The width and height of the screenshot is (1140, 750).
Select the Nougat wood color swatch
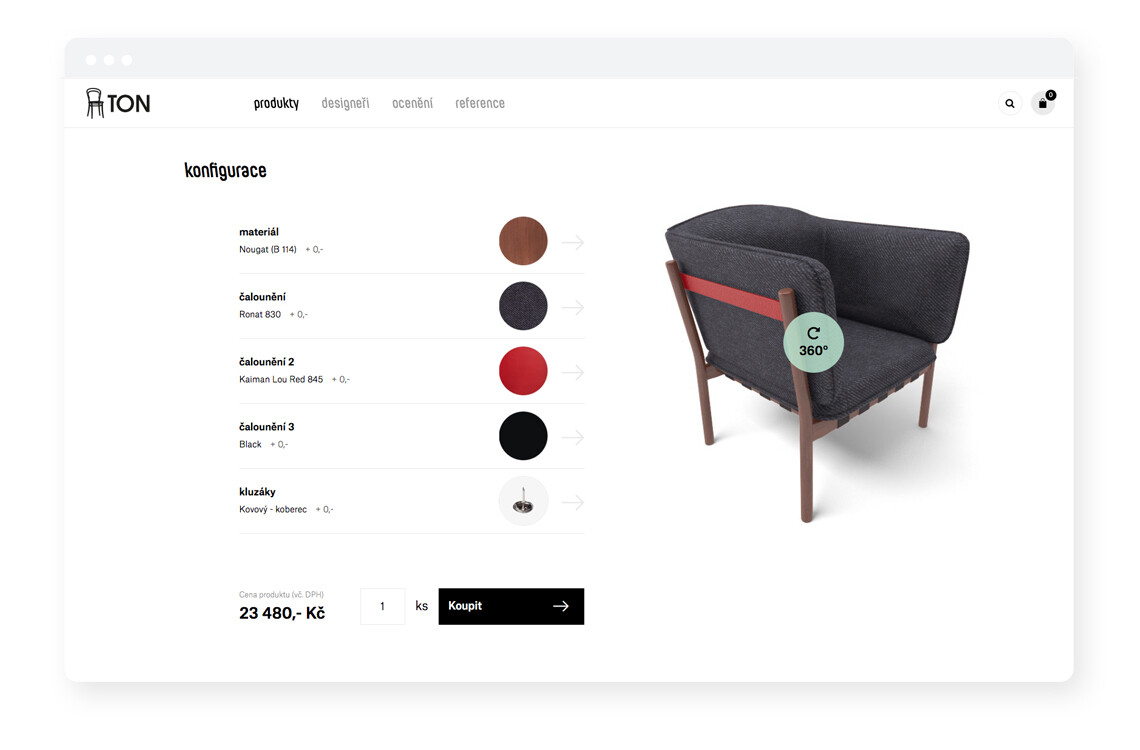click(523, 241)
